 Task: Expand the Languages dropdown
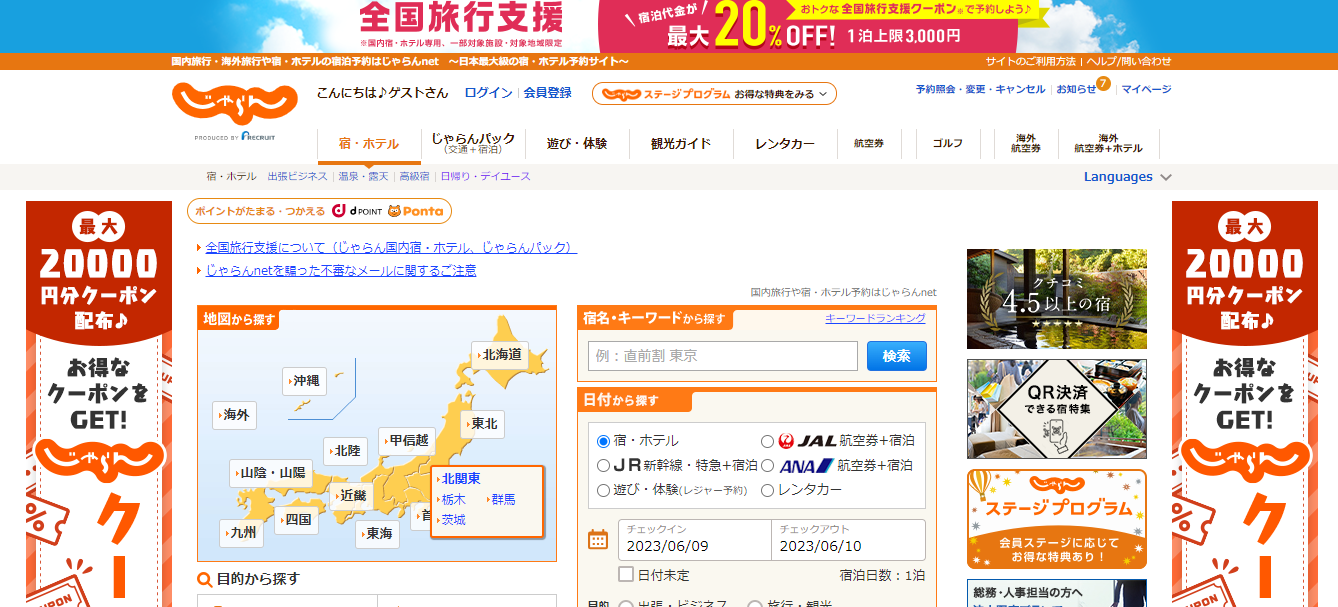[x=1127, y=177]
